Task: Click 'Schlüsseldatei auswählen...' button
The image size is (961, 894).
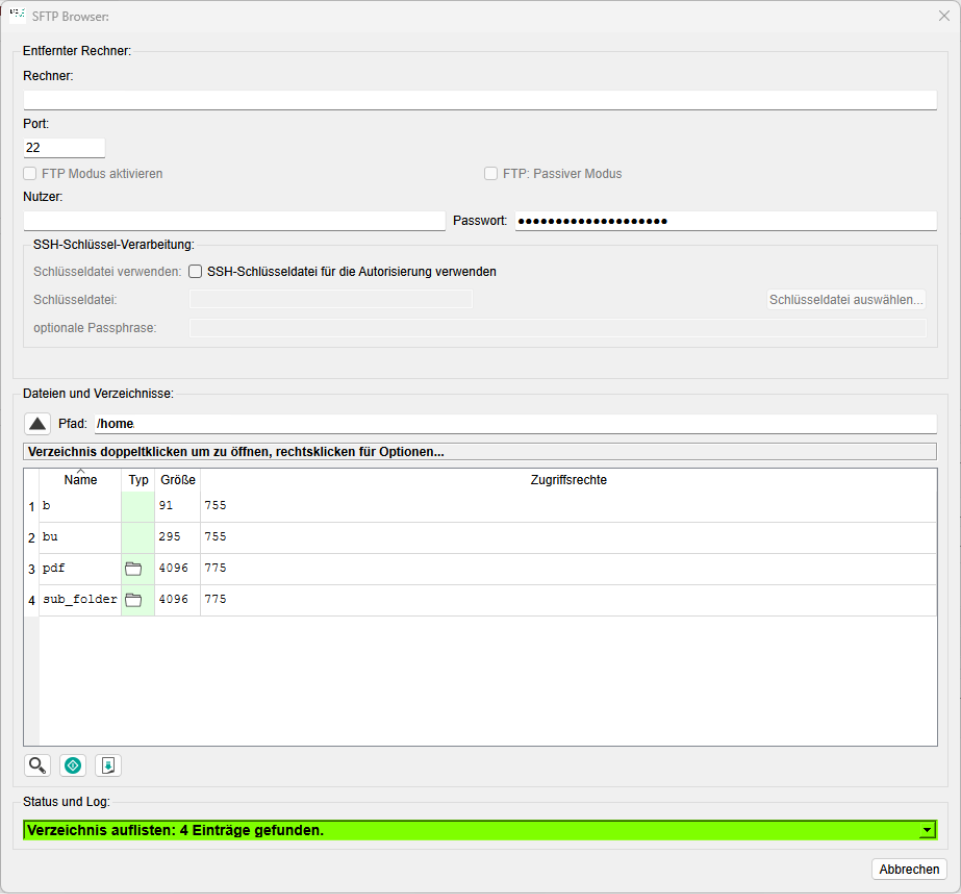Action: [x=846, y=300]
